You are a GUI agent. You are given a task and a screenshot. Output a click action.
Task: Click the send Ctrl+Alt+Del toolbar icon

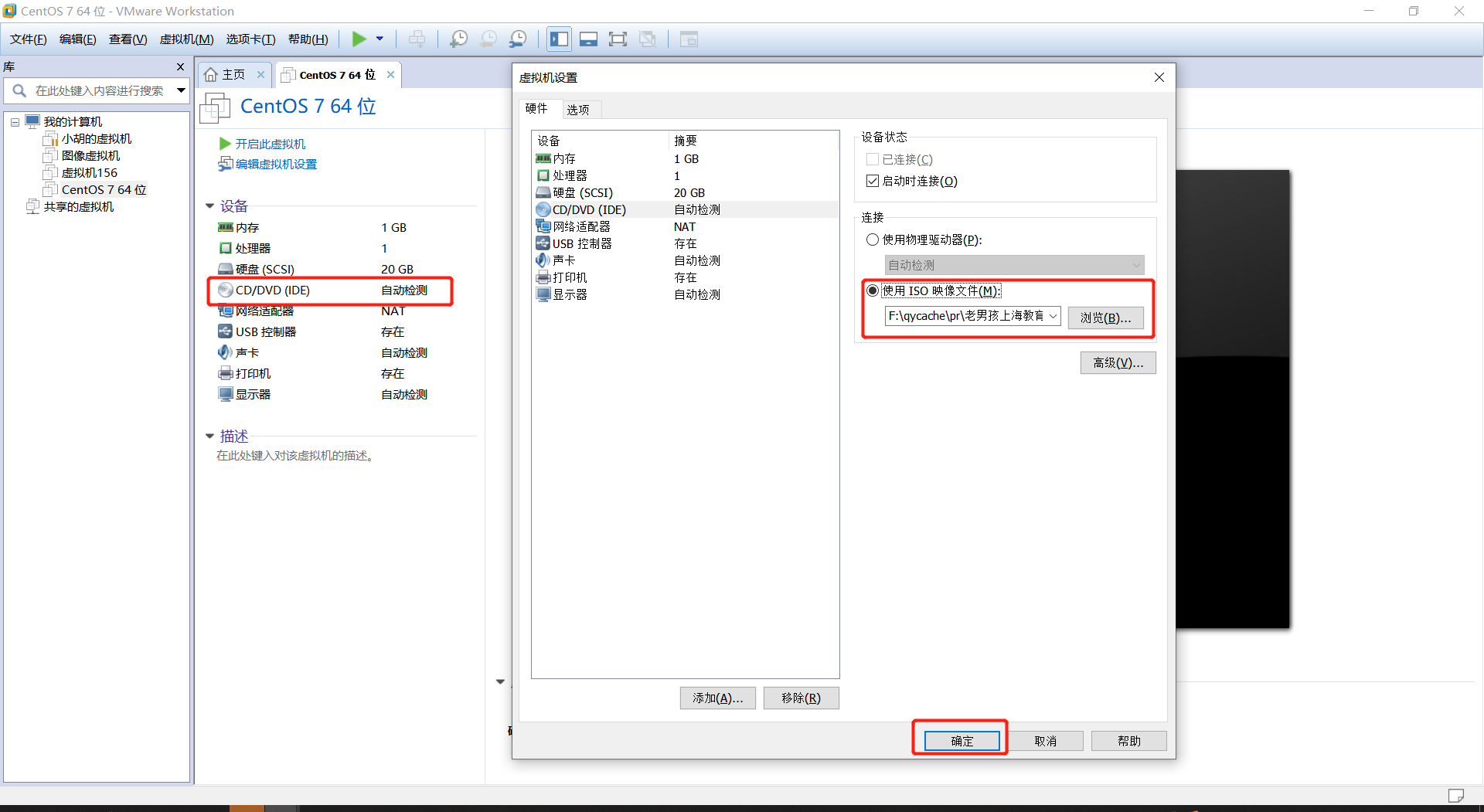[417, 39]
